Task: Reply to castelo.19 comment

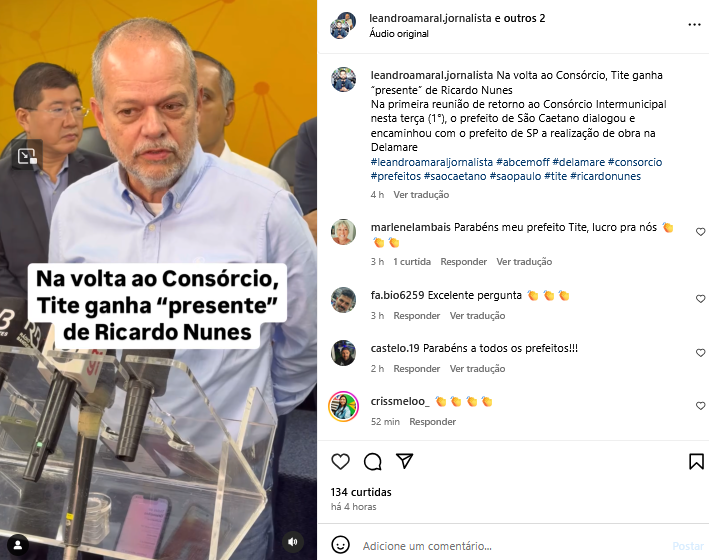Action: pyautogui.click(x=416, y=369)
